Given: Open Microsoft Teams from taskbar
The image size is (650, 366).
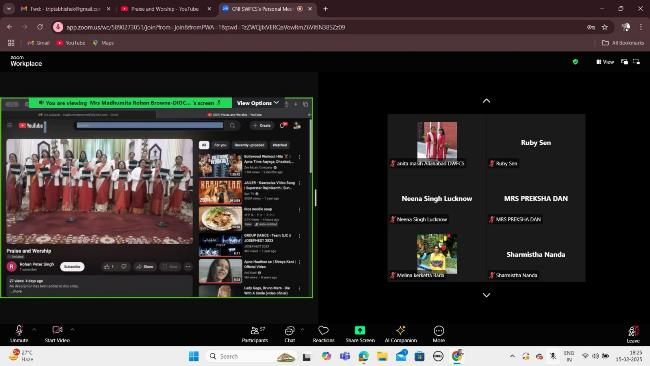Looking at the screenshot, I should pos(345,356).
